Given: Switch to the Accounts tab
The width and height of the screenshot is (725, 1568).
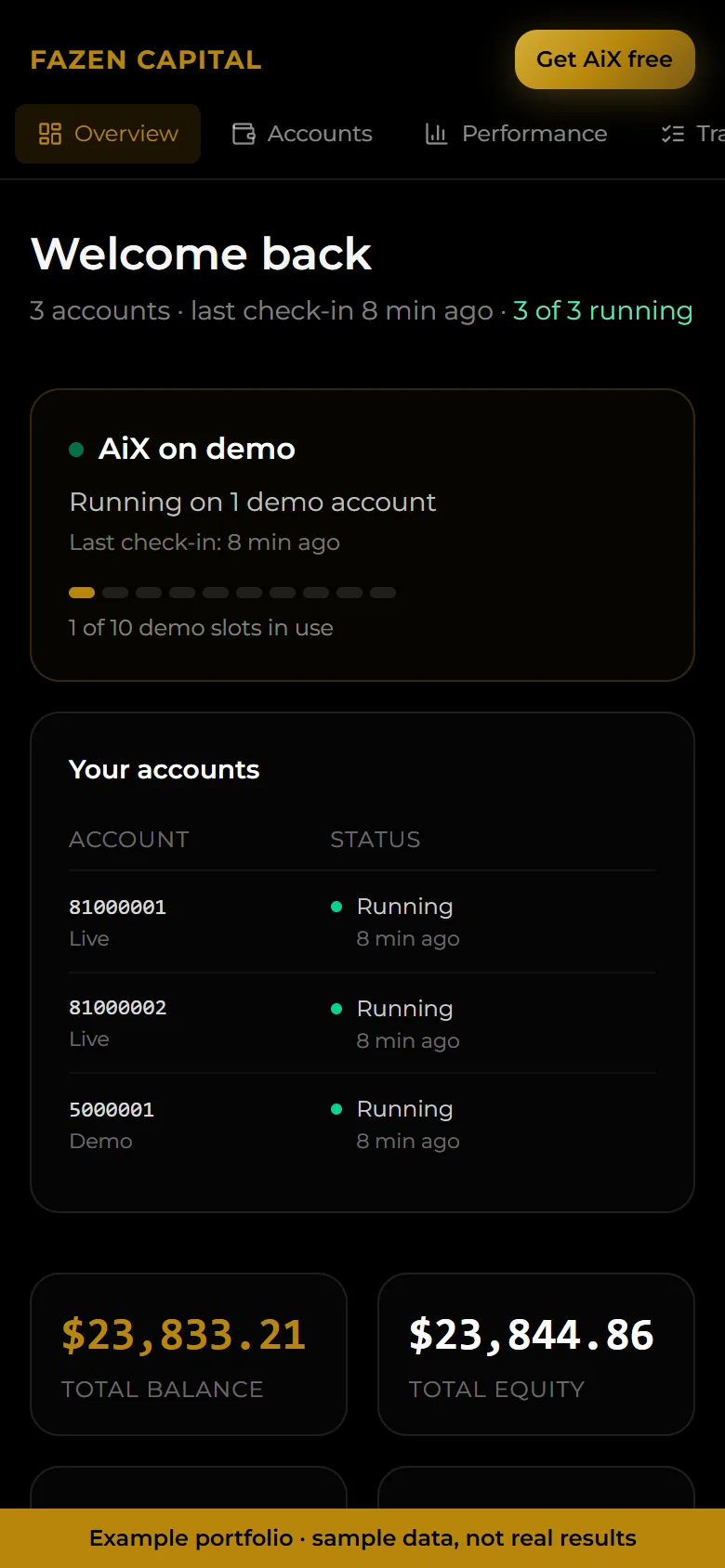Looking at the screenshot, I should coord(302,134).
